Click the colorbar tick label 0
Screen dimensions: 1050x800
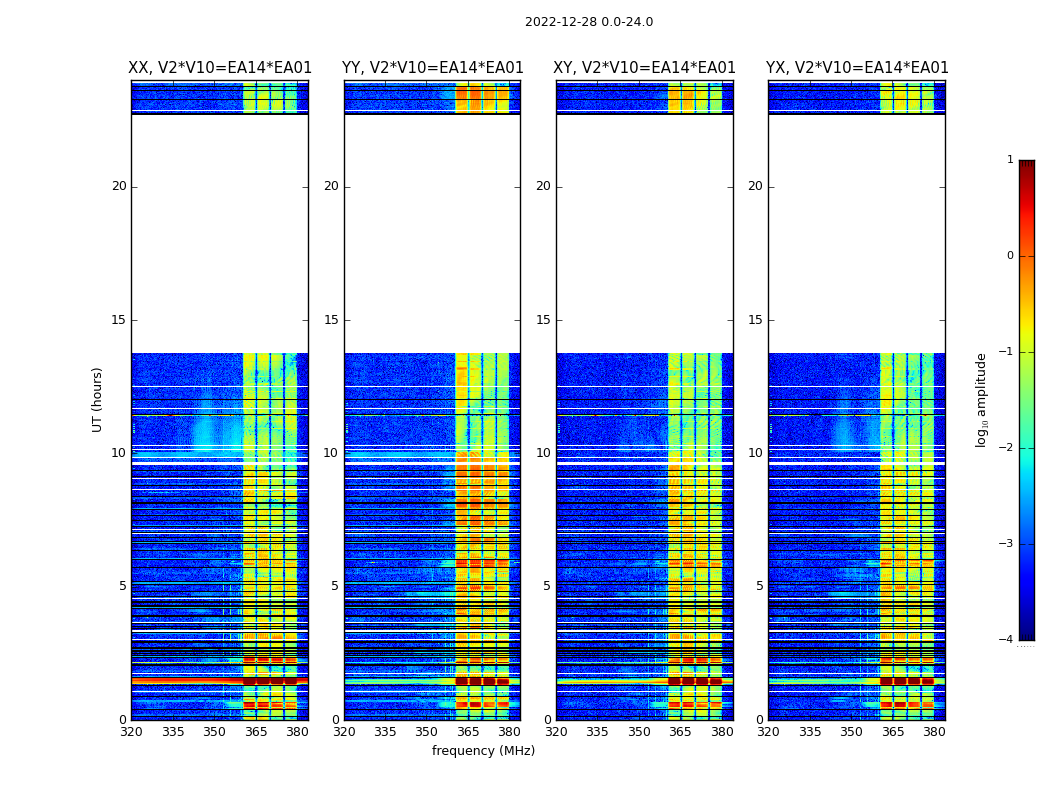tap(1009, 256)
